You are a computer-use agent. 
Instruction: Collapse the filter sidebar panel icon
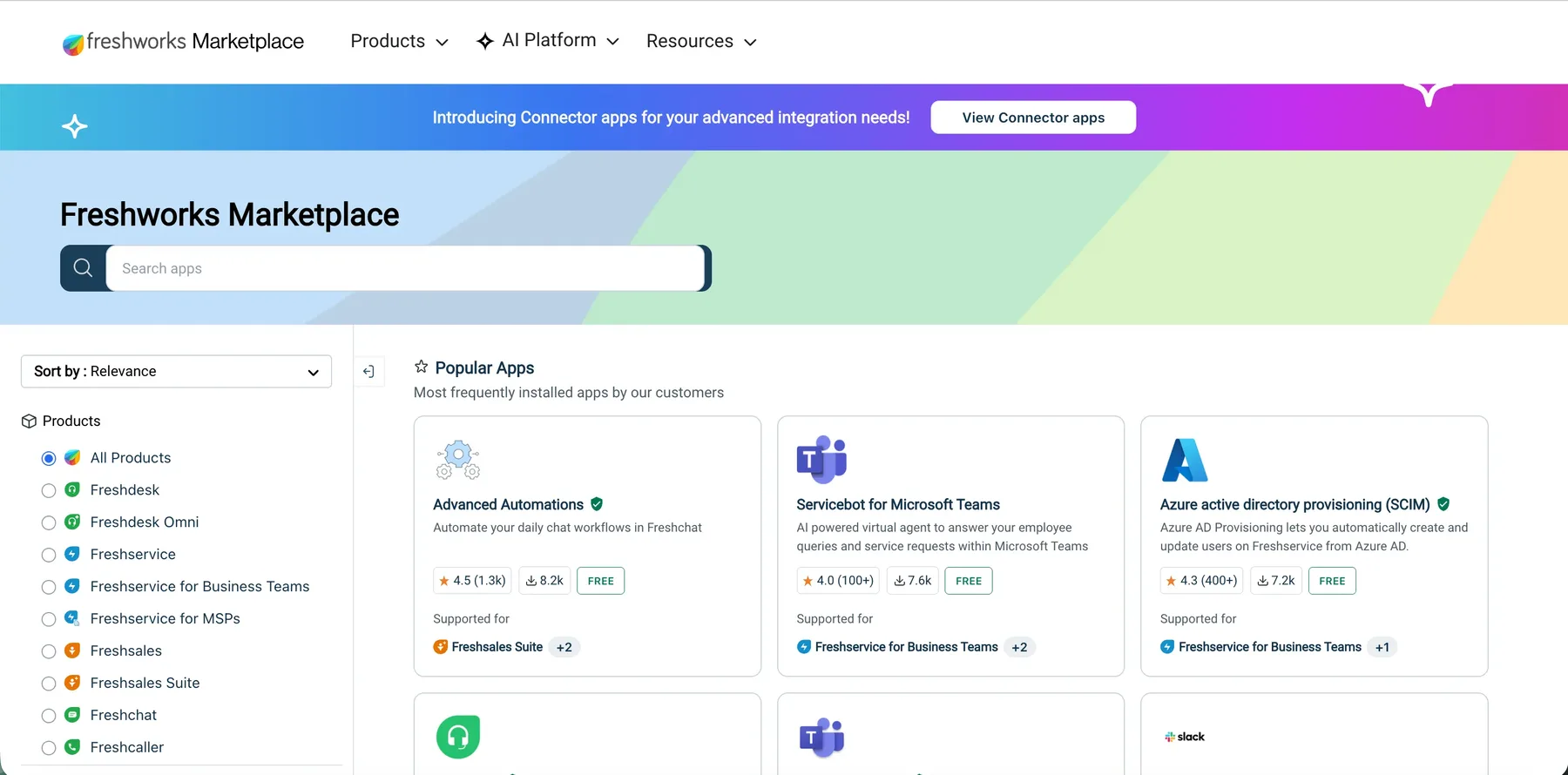368,371
